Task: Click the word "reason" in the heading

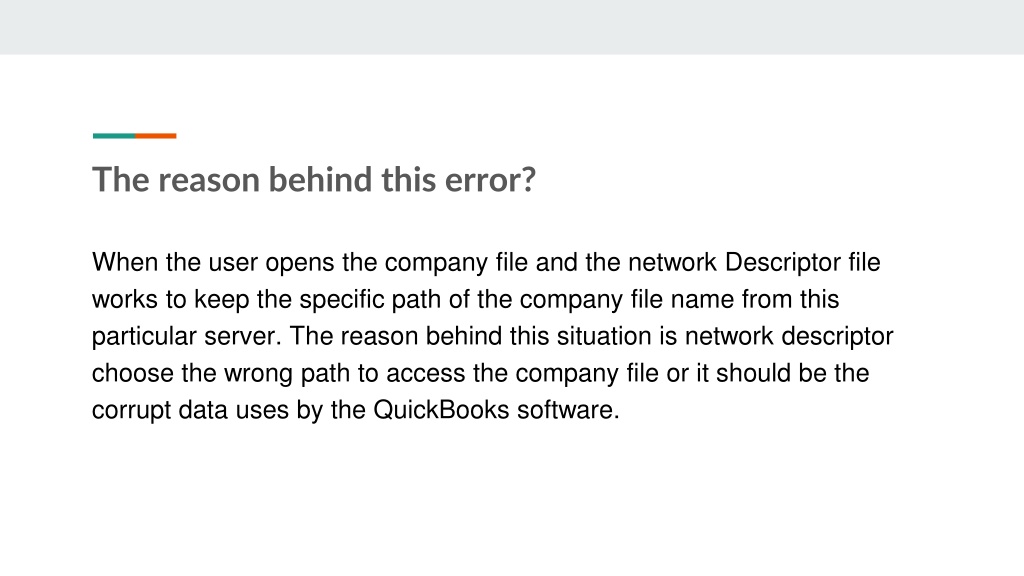Action: (x=209, y=181)
